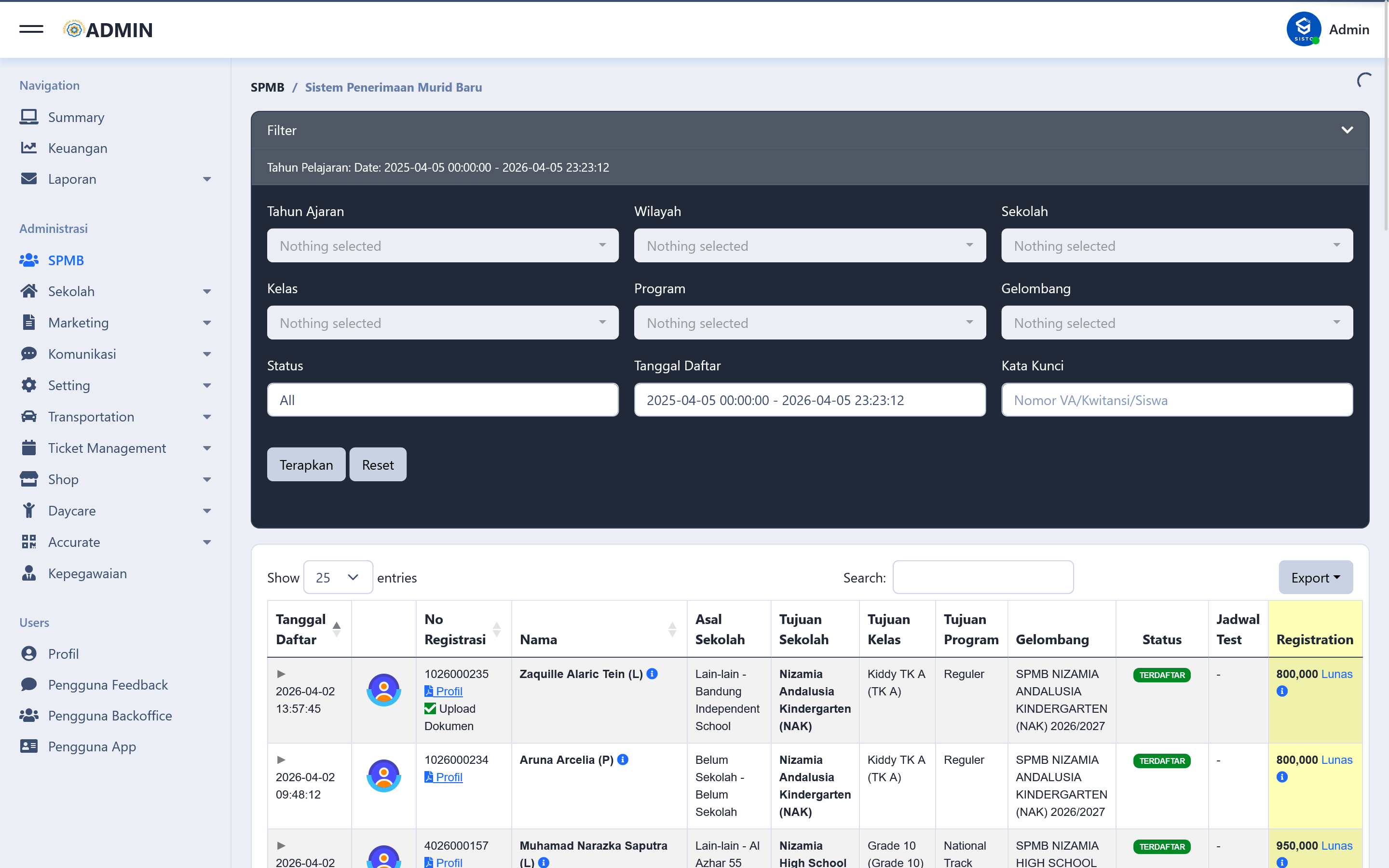Click info icon under 800,000 Lunas for Zaquille
This screenshot has height=868, width=1389.
[1282, 691]
